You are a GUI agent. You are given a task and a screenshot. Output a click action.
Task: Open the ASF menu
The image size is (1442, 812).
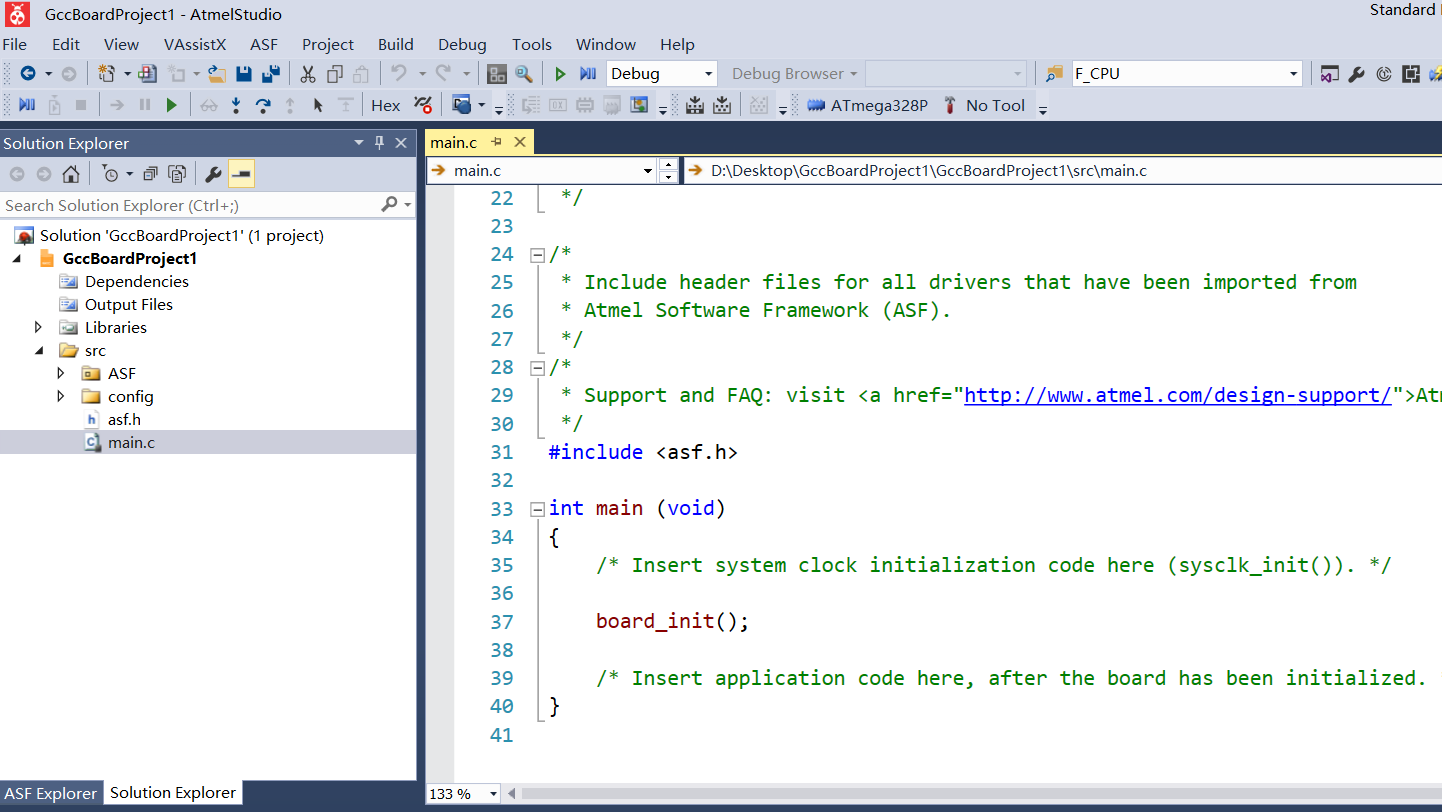[x=264, y=44]
